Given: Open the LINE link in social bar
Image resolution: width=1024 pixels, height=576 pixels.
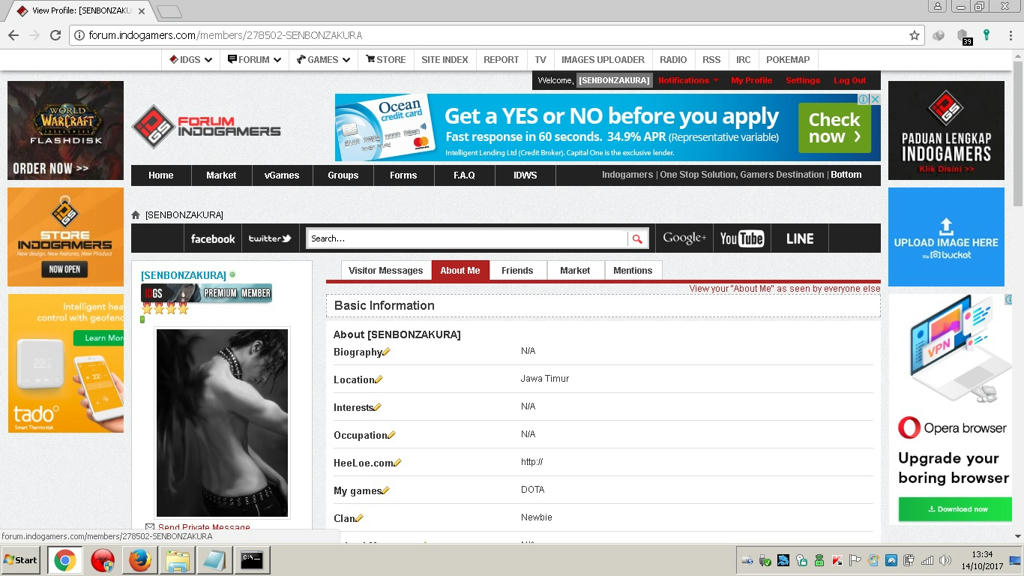Looking at the screenshot, I should 800,239.
